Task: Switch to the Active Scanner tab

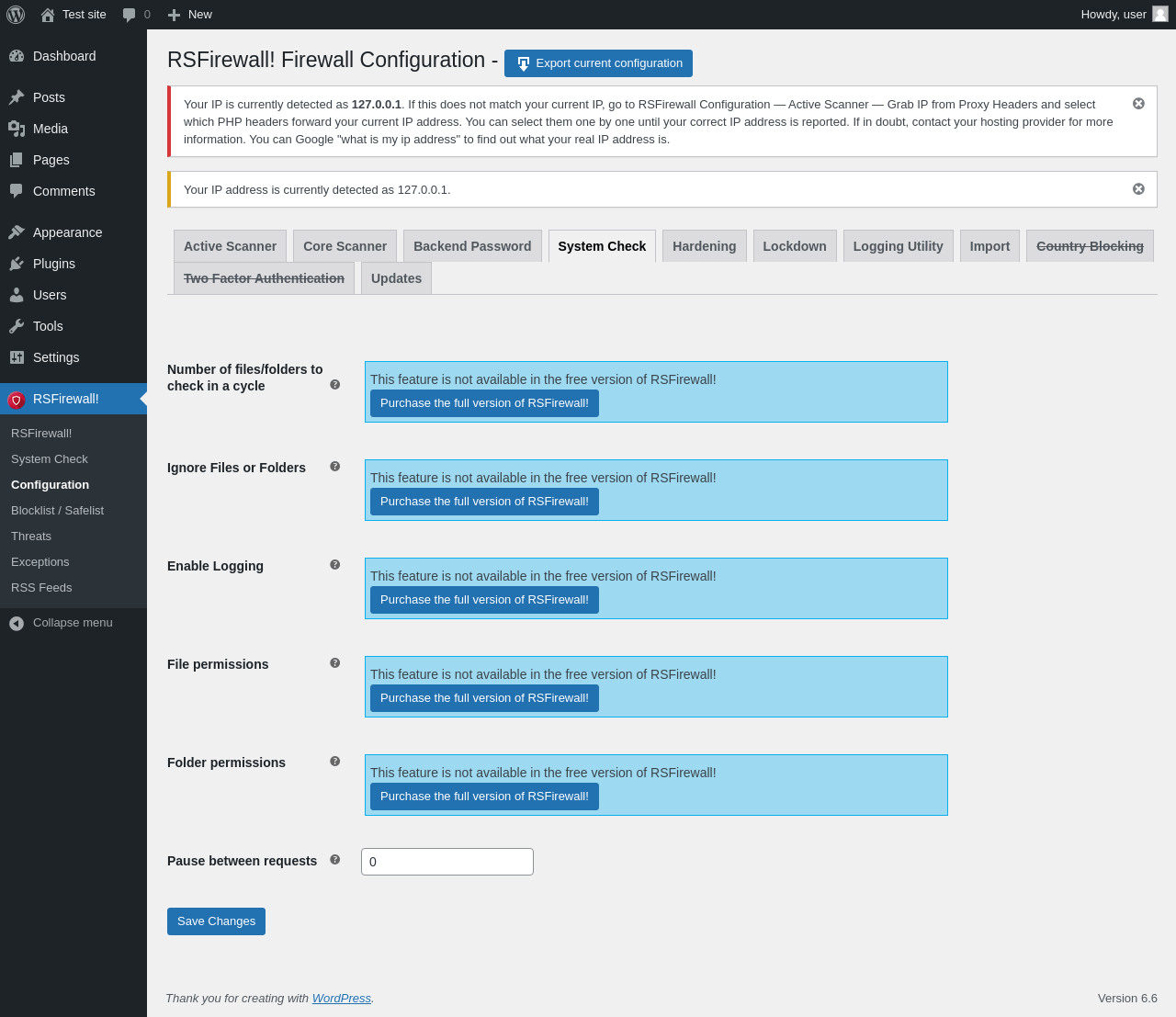Action: pyautogui.click(x=230, y=246)
